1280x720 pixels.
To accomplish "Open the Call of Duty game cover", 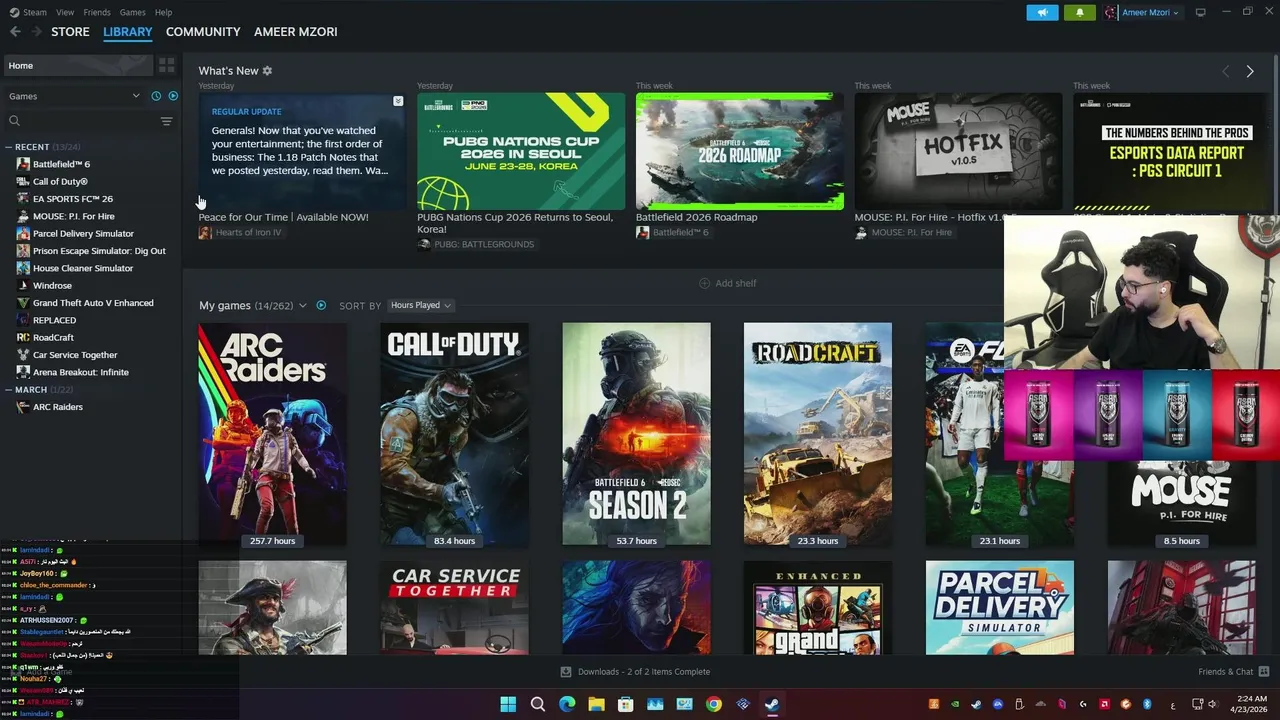I will tap(454, 434).
